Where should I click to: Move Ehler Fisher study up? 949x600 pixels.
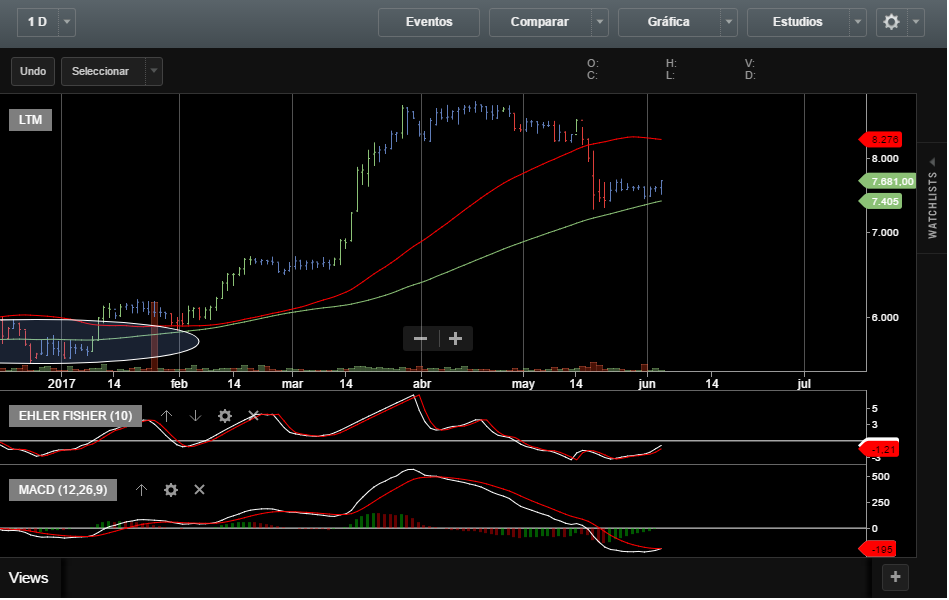(x=167, y=415)
